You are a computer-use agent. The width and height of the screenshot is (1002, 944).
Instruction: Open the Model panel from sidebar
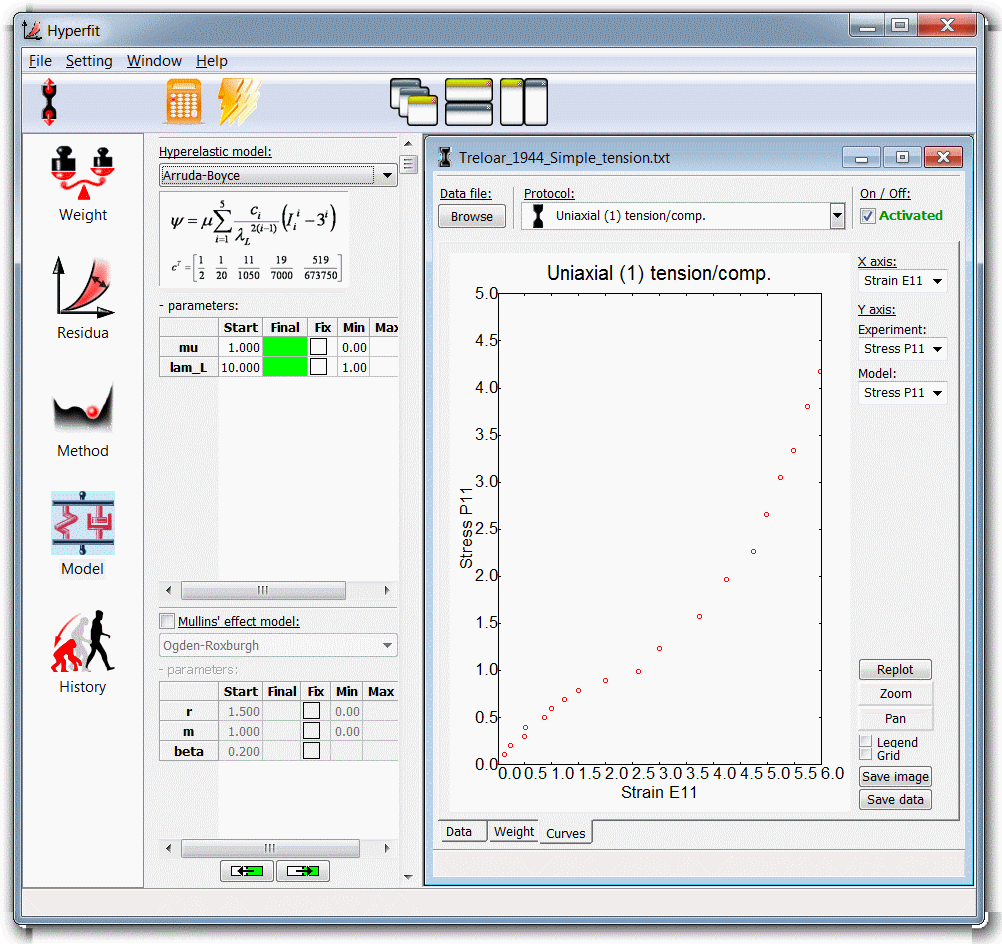tap(83, 534)
